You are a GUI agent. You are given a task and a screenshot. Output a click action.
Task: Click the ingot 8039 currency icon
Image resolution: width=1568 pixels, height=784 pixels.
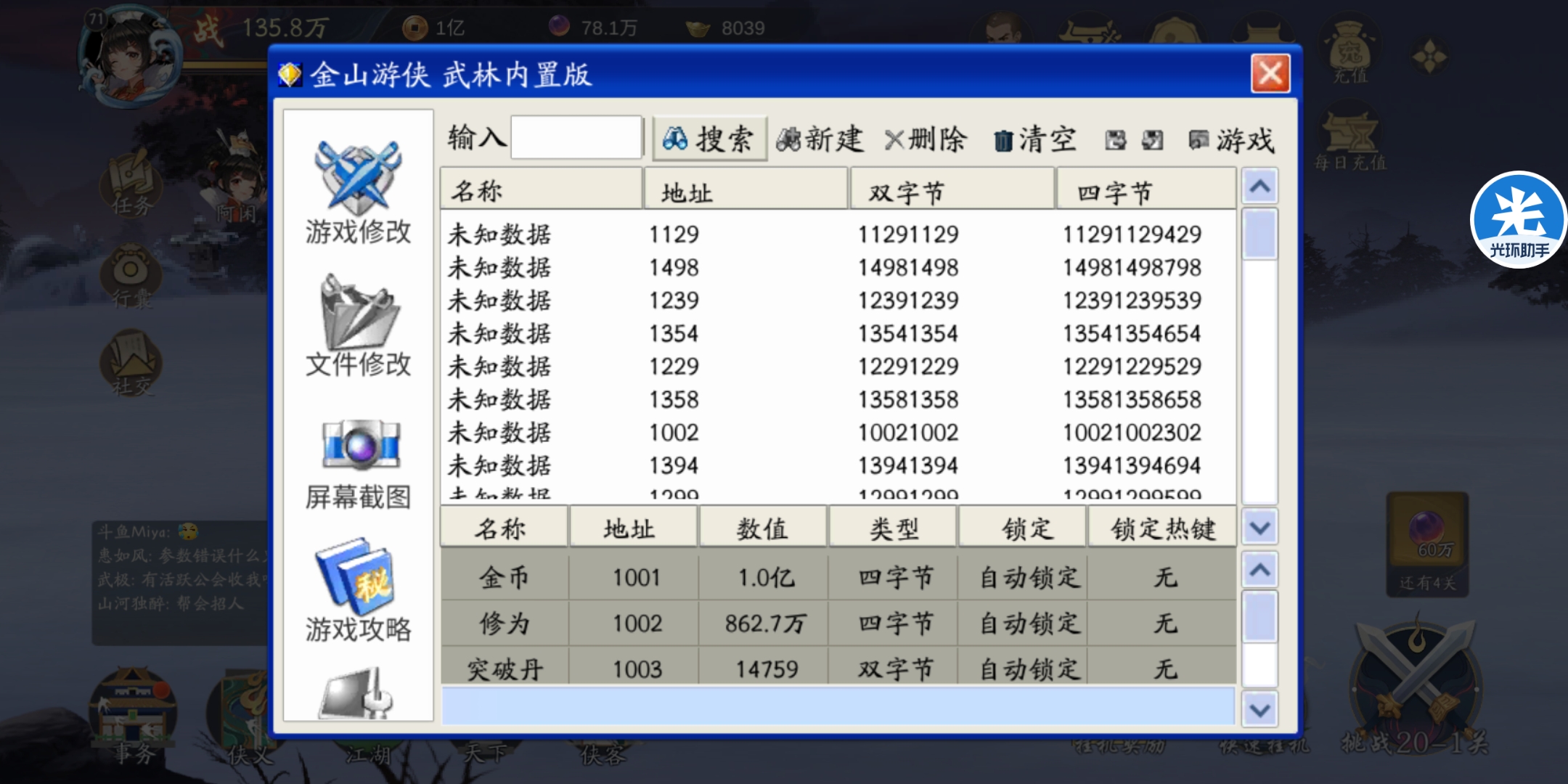point(698,29)
